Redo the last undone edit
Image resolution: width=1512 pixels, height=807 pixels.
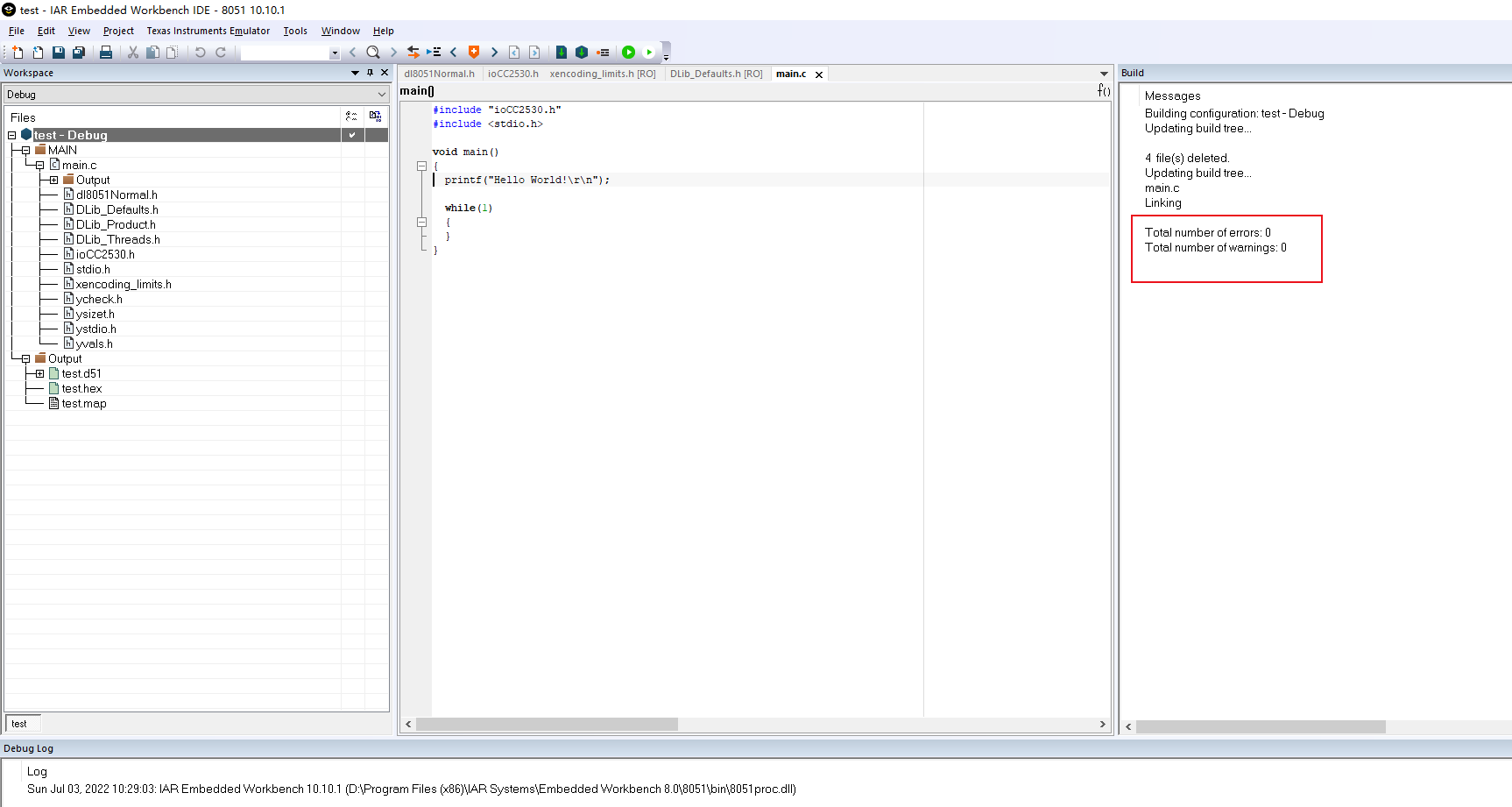221,53
